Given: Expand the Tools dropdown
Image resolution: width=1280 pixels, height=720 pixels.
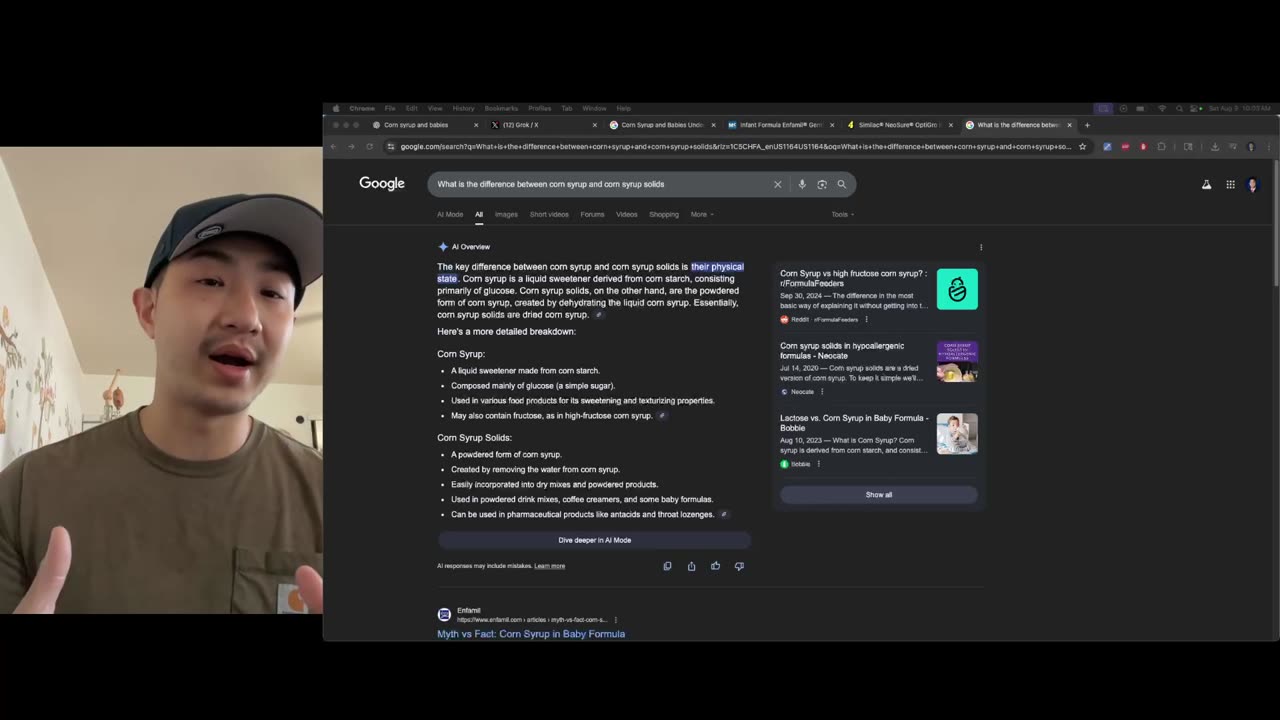Looking at the screenshot, I should click(x=842, y=214).
